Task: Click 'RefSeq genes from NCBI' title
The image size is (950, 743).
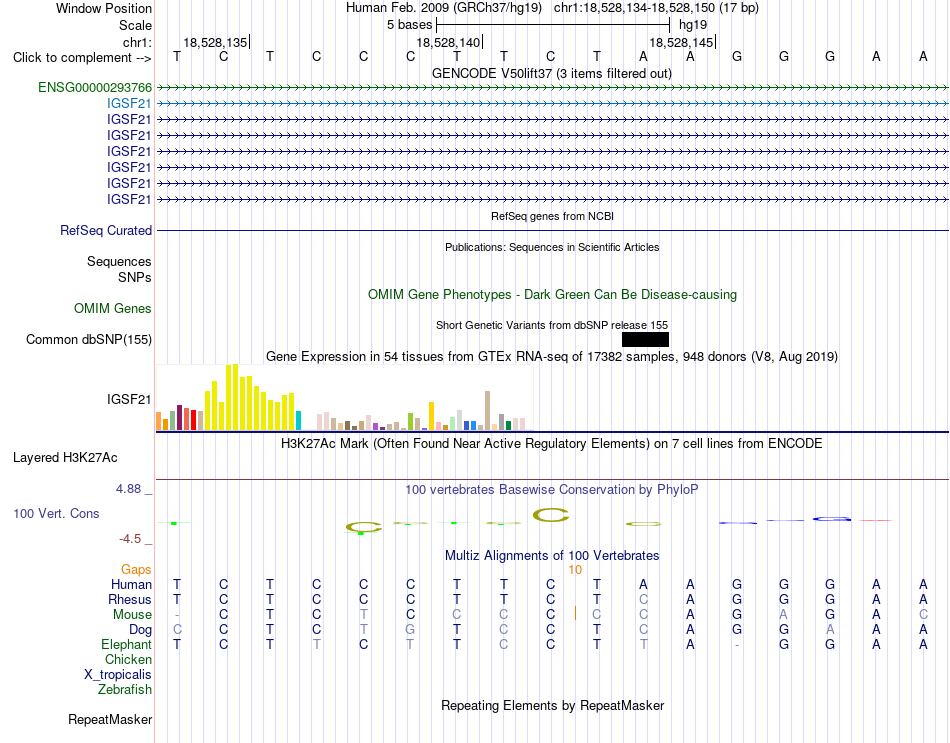Action: [553, 216]
